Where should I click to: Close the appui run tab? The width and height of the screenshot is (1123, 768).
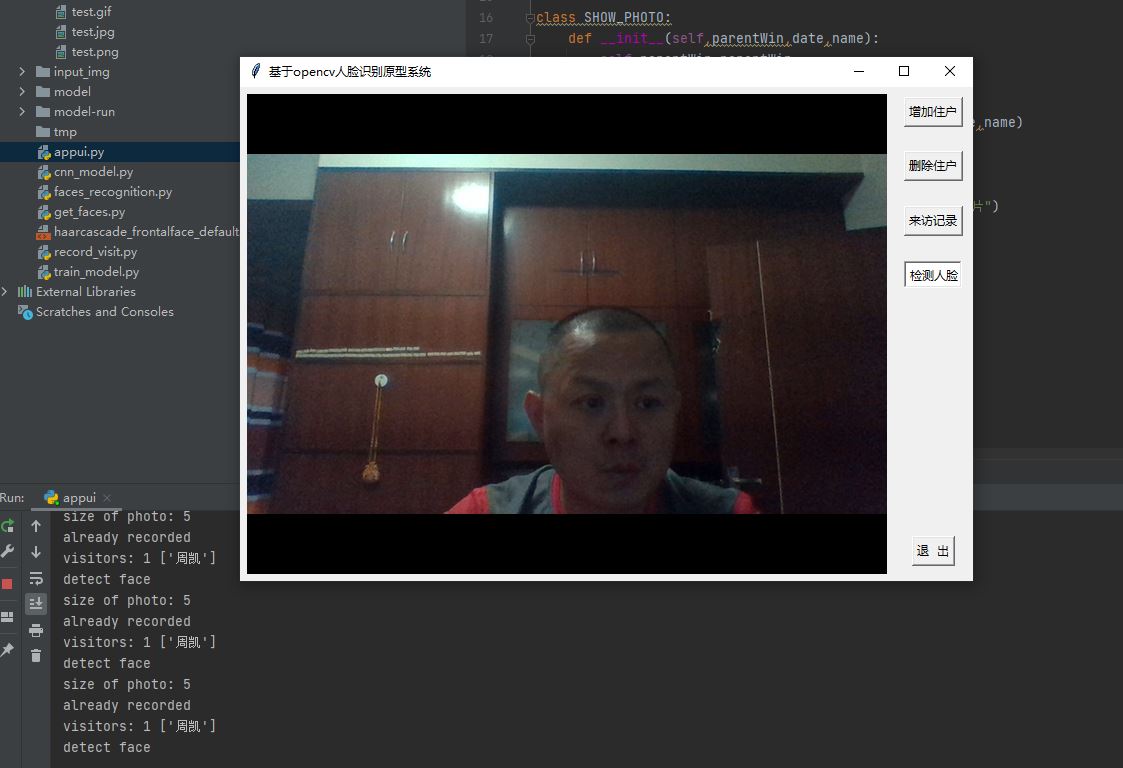[107, 498]
